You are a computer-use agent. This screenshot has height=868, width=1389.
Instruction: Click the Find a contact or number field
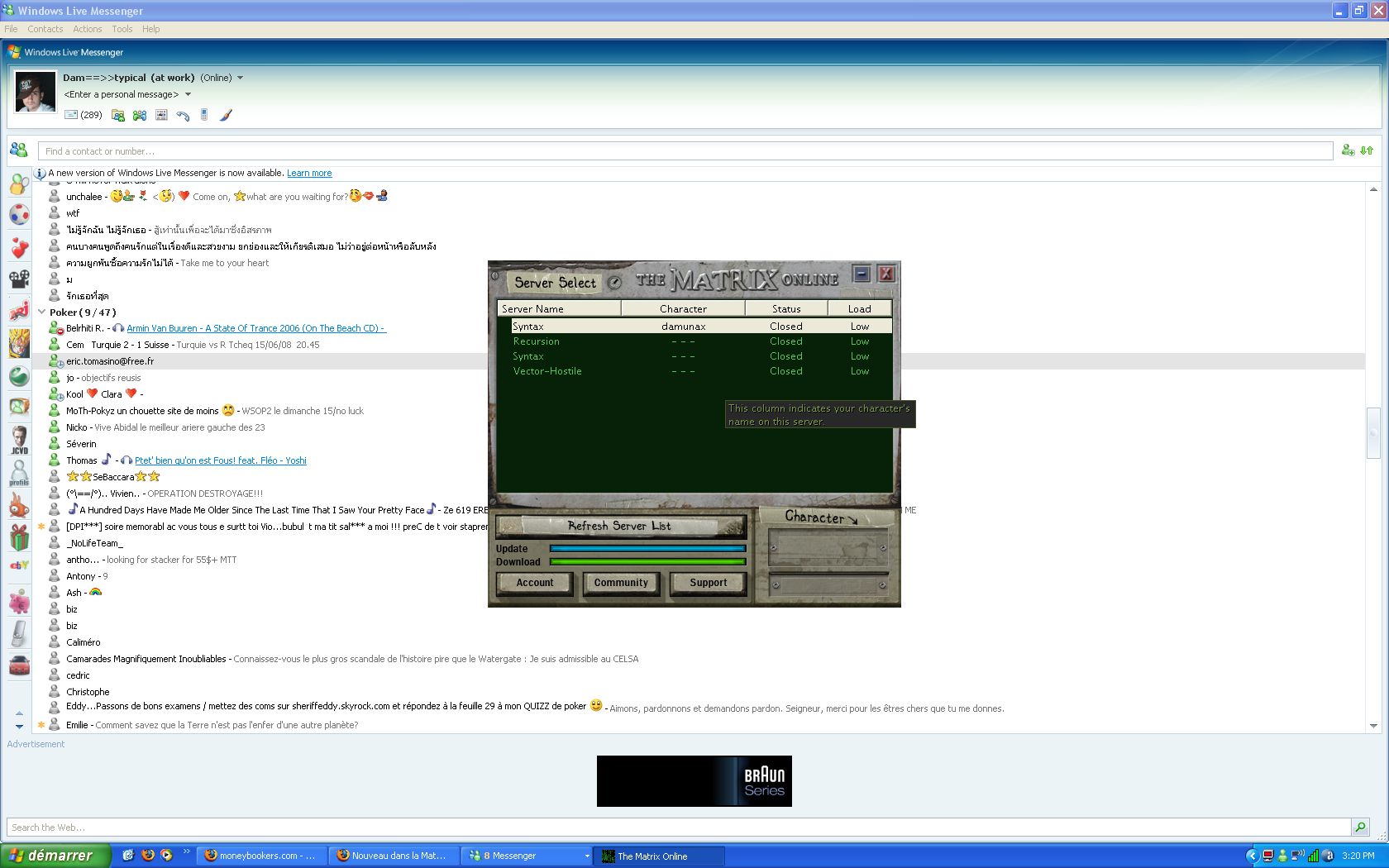685,151
